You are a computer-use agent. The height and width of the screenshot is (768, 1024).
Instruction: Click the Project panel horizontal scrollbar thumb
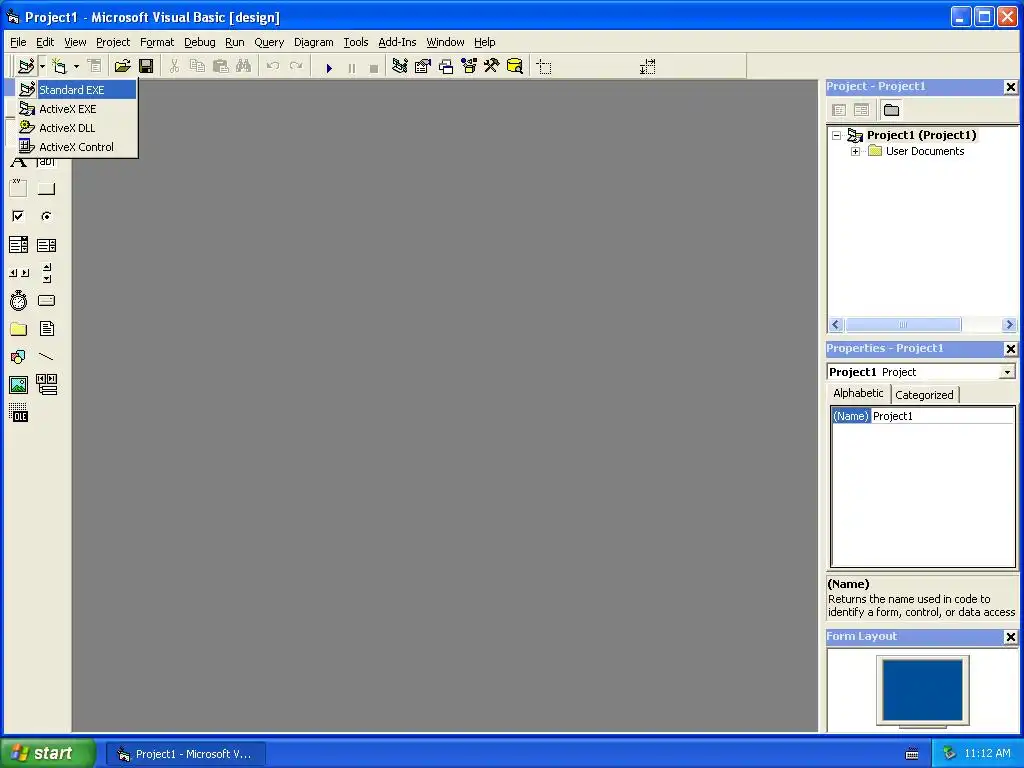(903, 325)
